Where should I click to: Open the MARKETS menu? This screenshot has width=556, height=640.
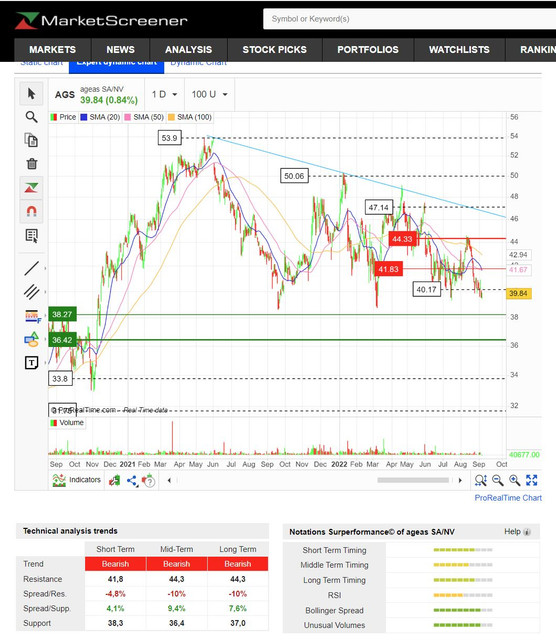(52, 50)
